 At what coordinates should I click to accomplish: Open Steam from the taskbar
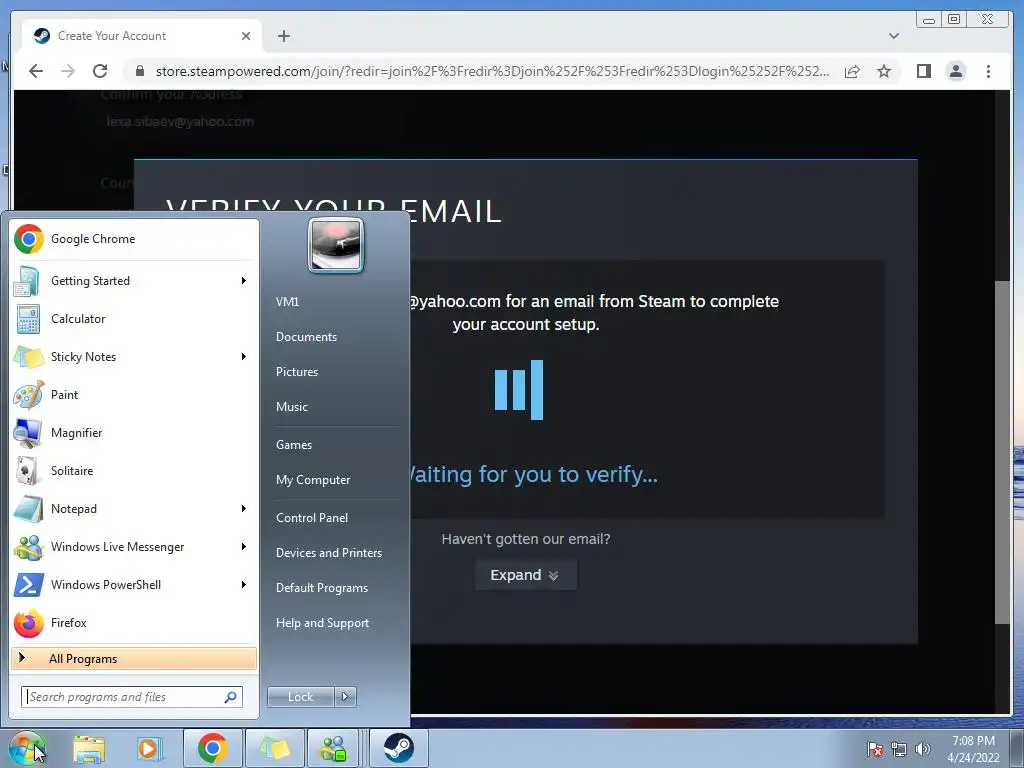(398, 748)
